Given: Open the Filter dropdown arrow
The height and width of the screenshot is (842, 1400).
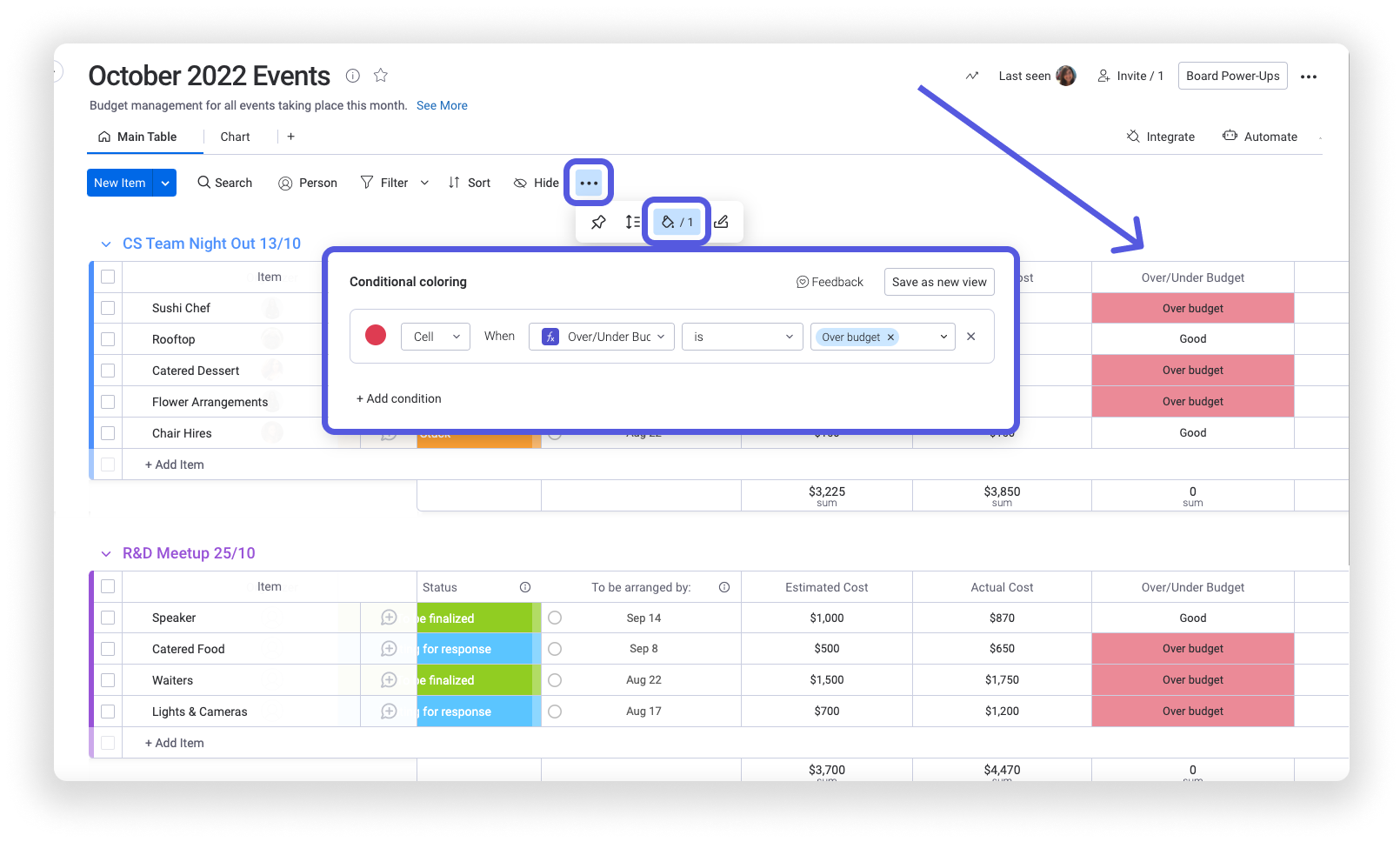Looking at the screenshot, I should coord(424,183).
